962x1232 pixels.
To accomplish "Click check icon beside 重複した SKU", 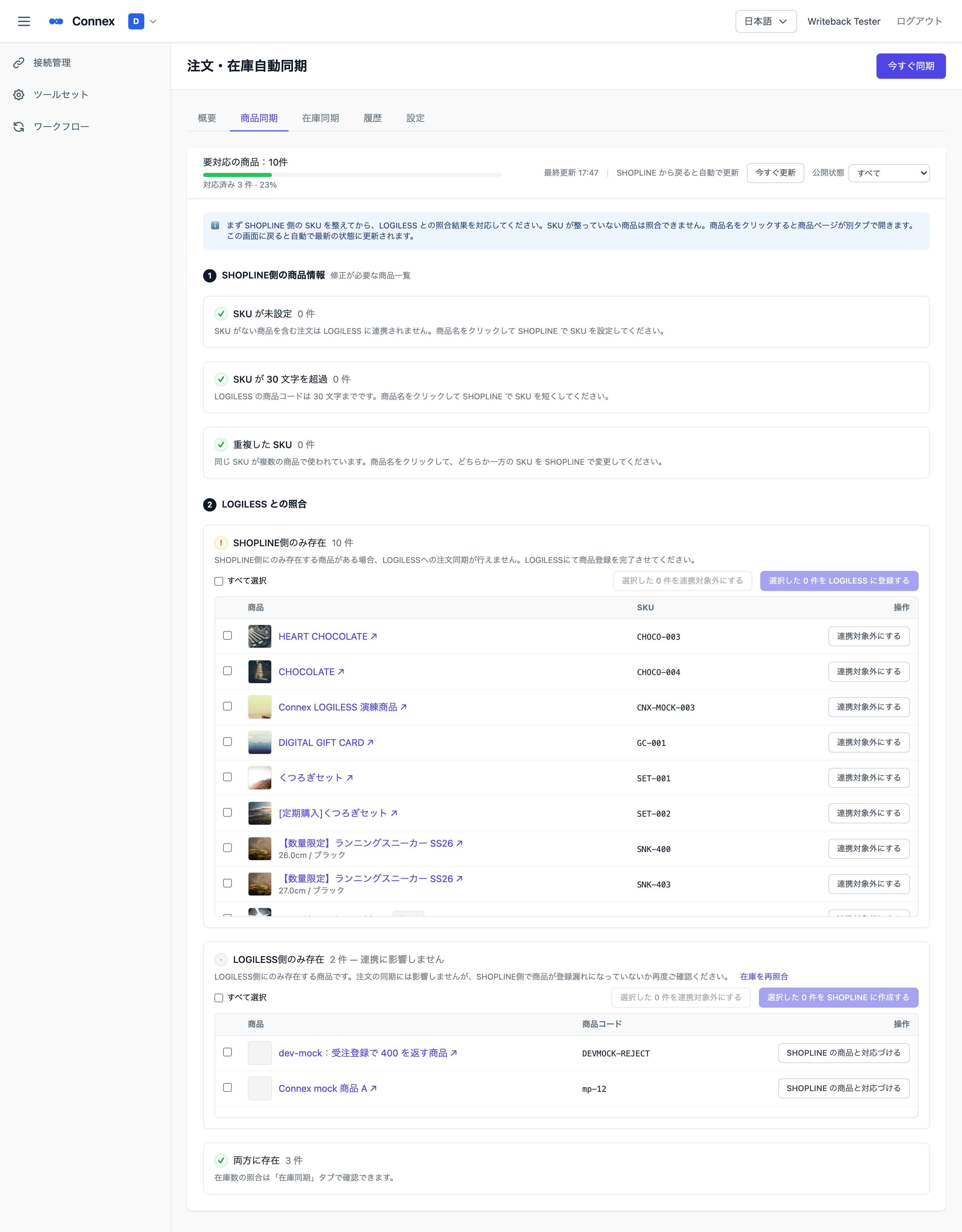I will click(221, 444).
